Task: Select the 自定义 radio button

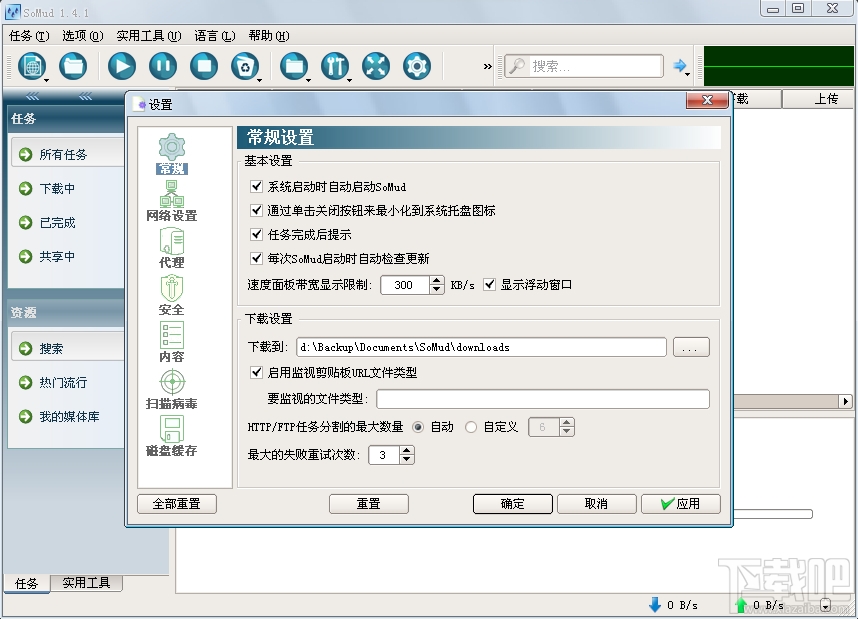Action: 471,427
